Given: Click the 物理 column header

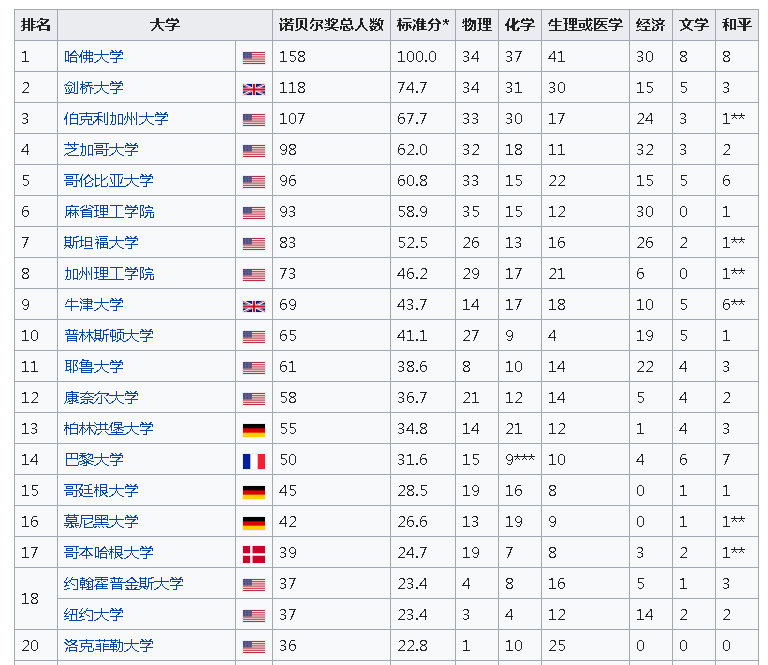Looking at the screenshot, I should [x=477, y=24].
